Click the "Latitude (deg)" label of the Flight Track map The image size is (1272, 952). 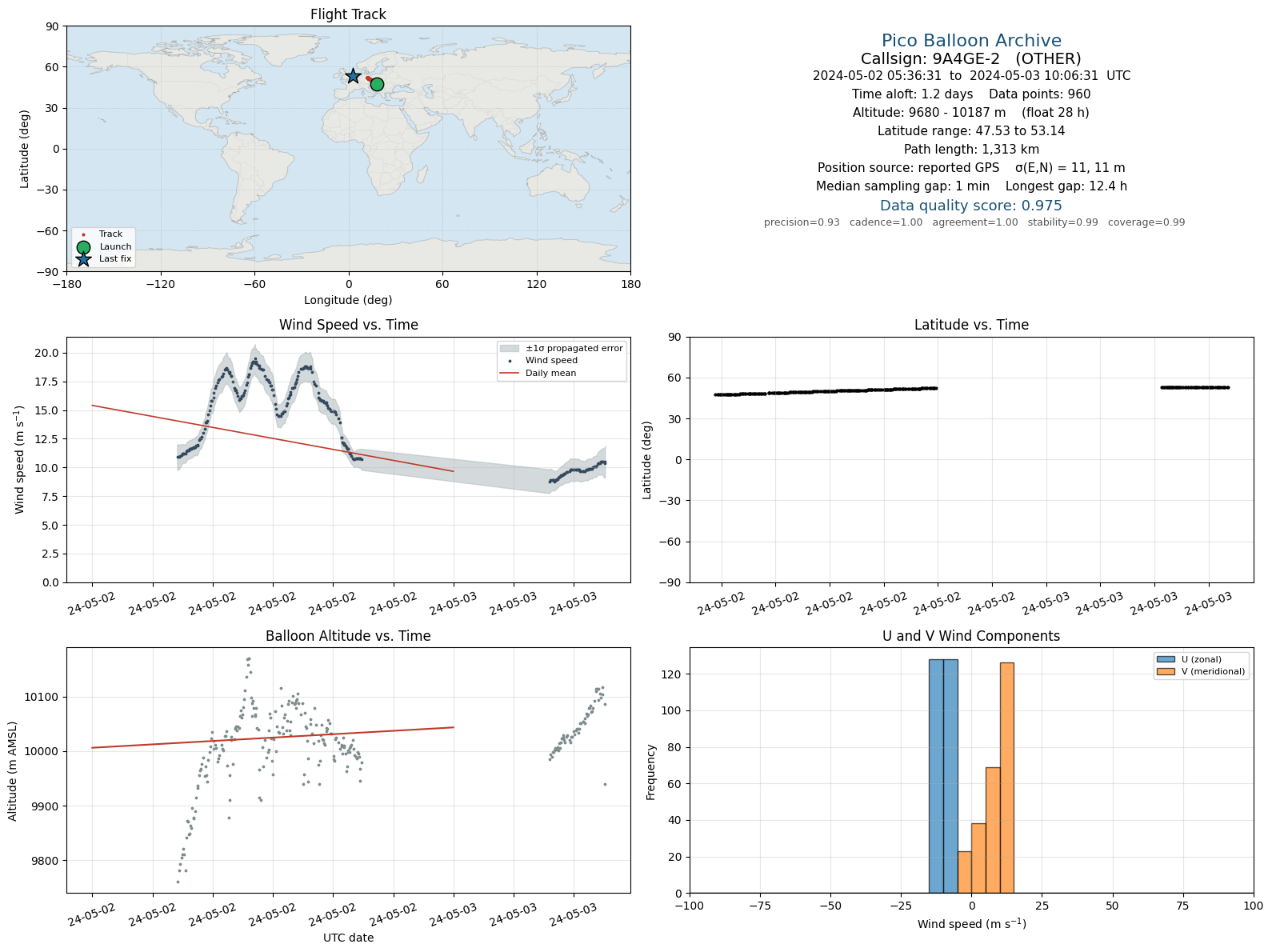pos(25,149)
